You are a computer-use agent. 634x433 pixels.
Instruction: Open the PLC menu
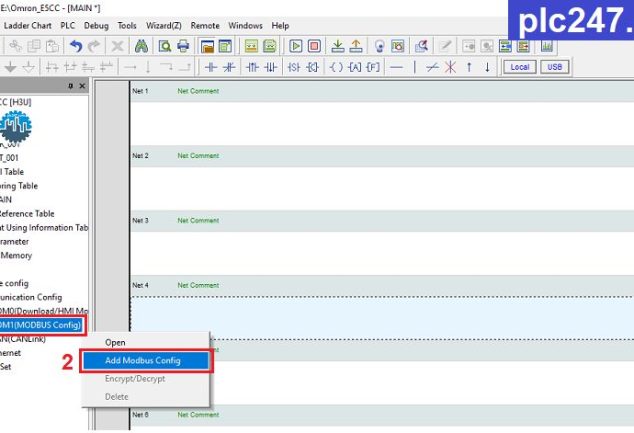coord(68,25)
